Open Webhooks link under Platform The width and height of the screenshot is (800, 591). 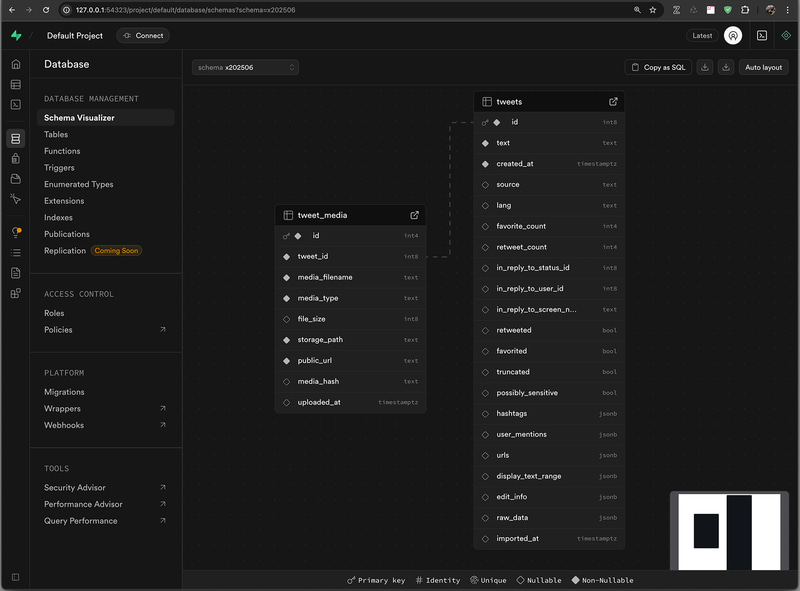coord(64,425)
